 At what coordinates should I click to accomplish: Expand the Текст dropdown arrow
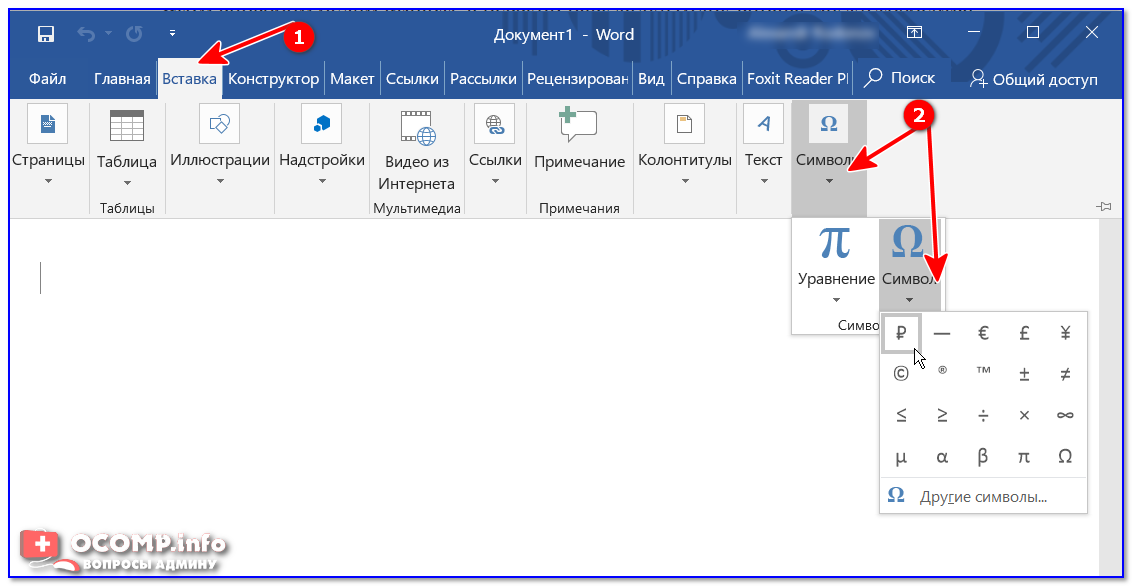[764, 181]
